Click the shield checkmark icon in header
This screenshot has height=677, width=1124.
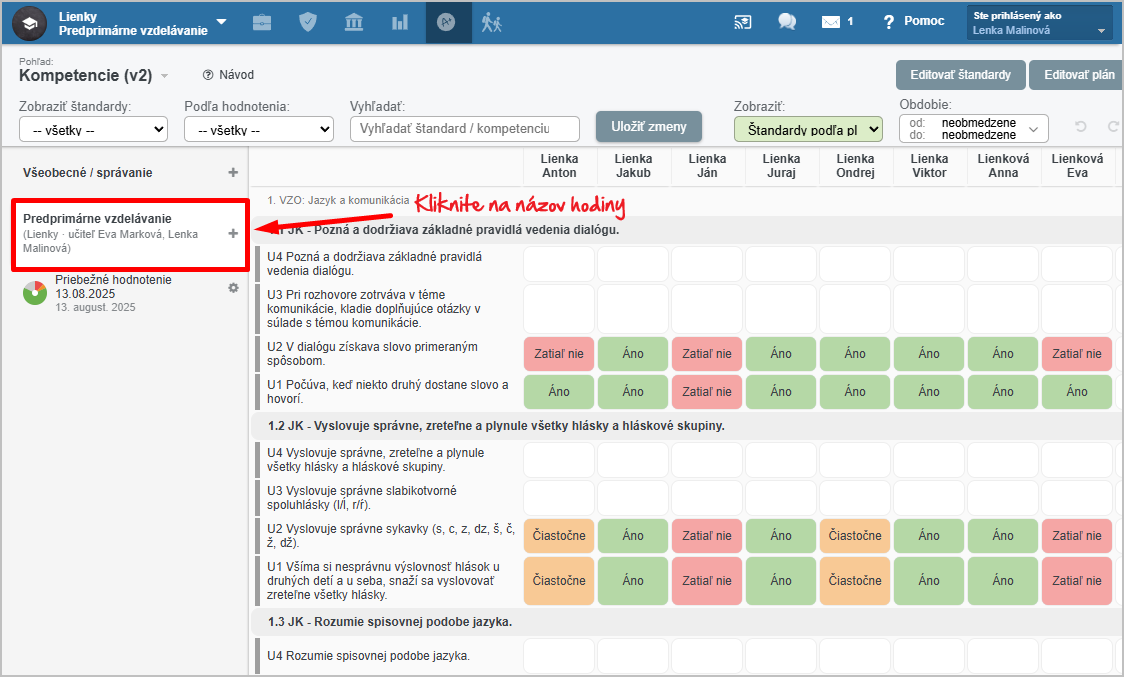click(308, 22)
